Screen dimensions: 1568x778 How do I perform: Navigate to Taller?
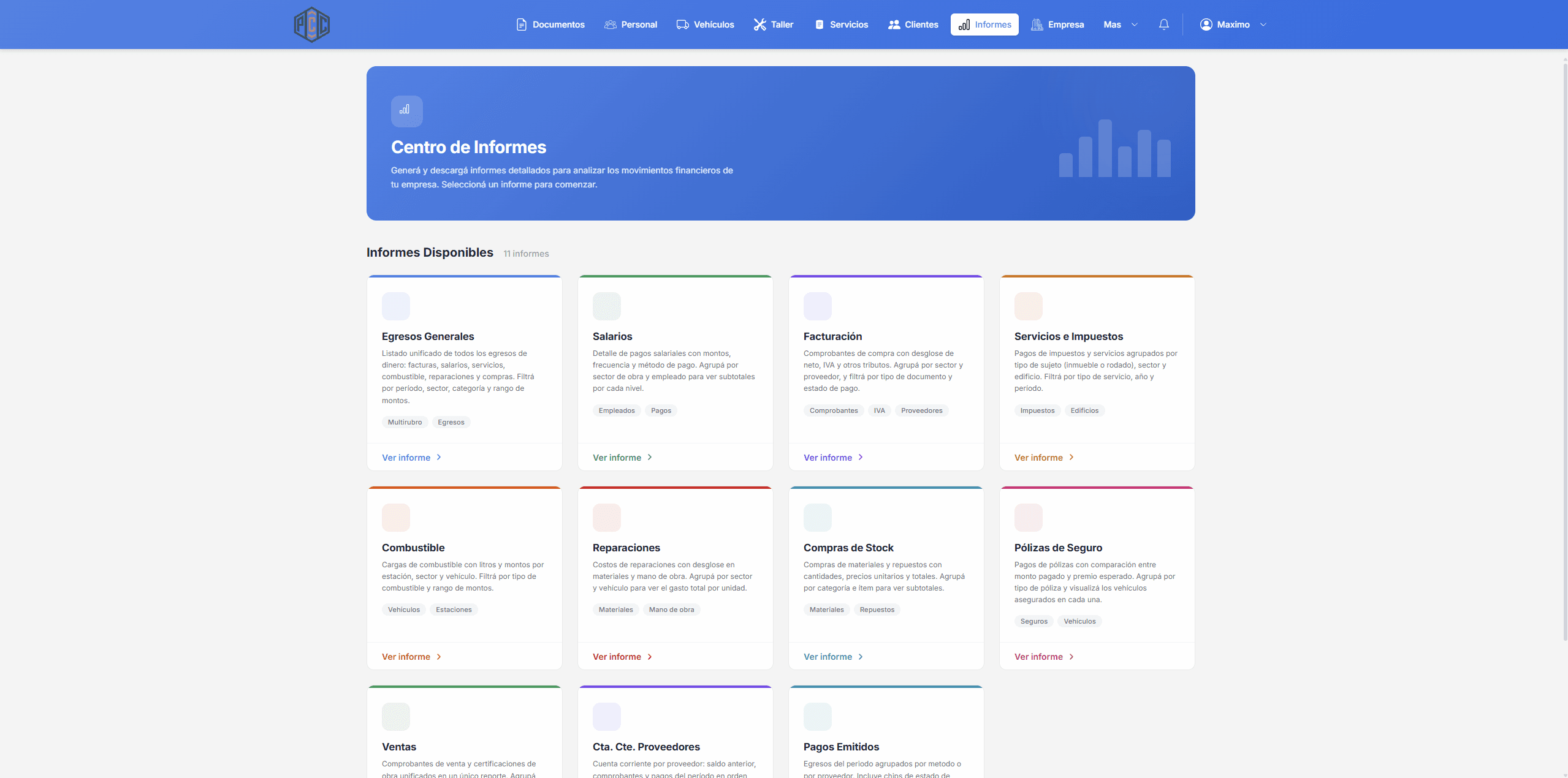(774, 25)
